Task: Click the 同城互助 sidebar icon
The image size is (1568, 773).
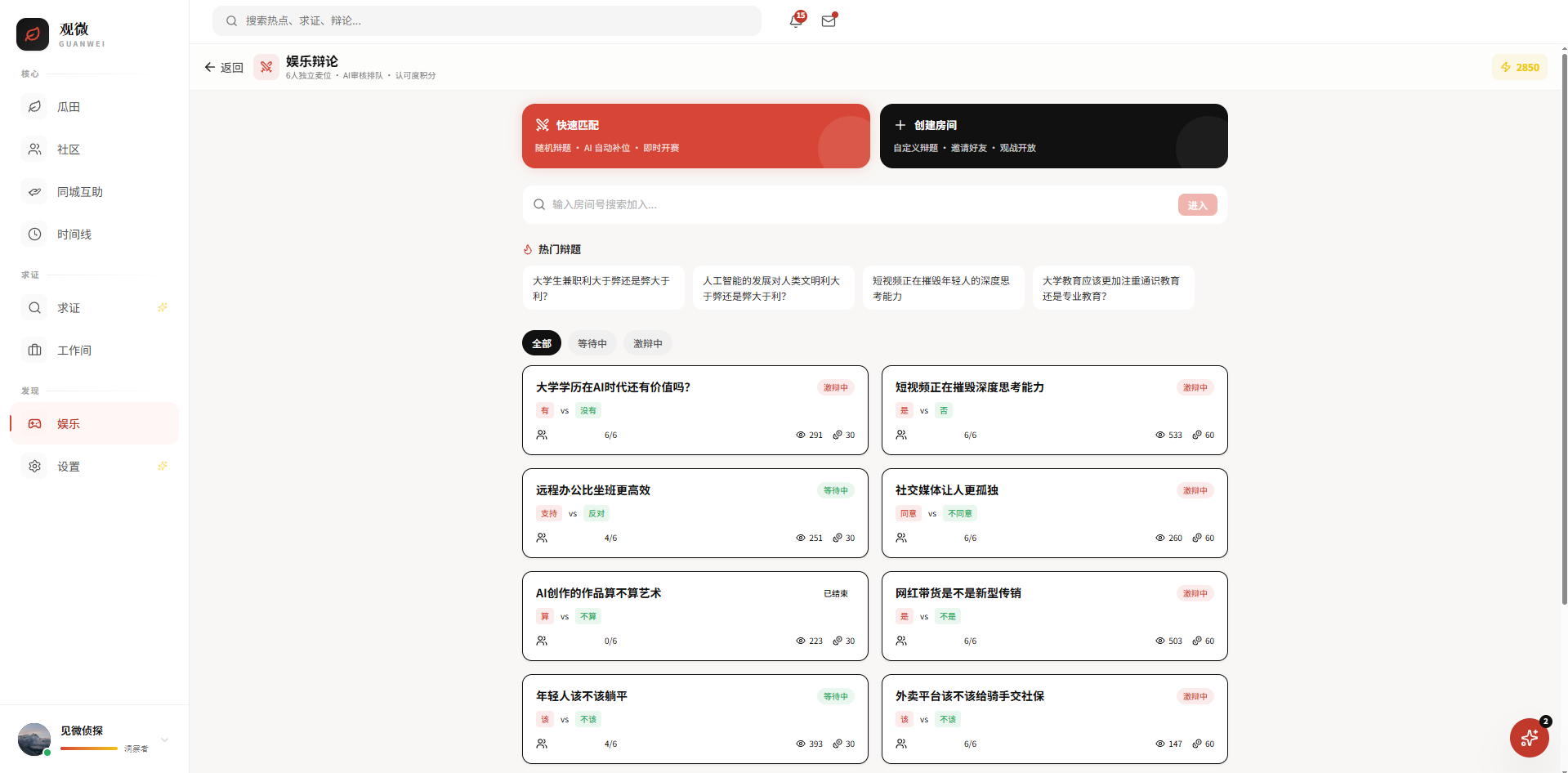Action: (x=34, y=192)
